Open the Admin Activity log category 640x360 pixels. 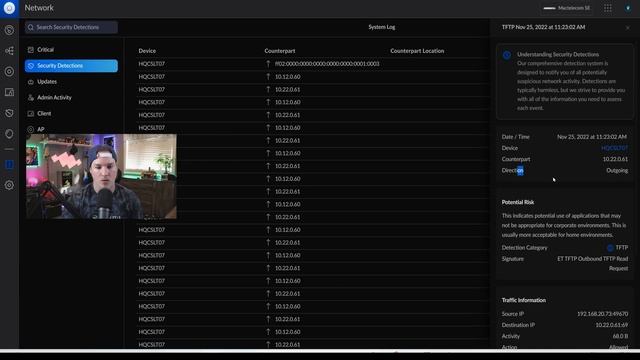[71, 98]
